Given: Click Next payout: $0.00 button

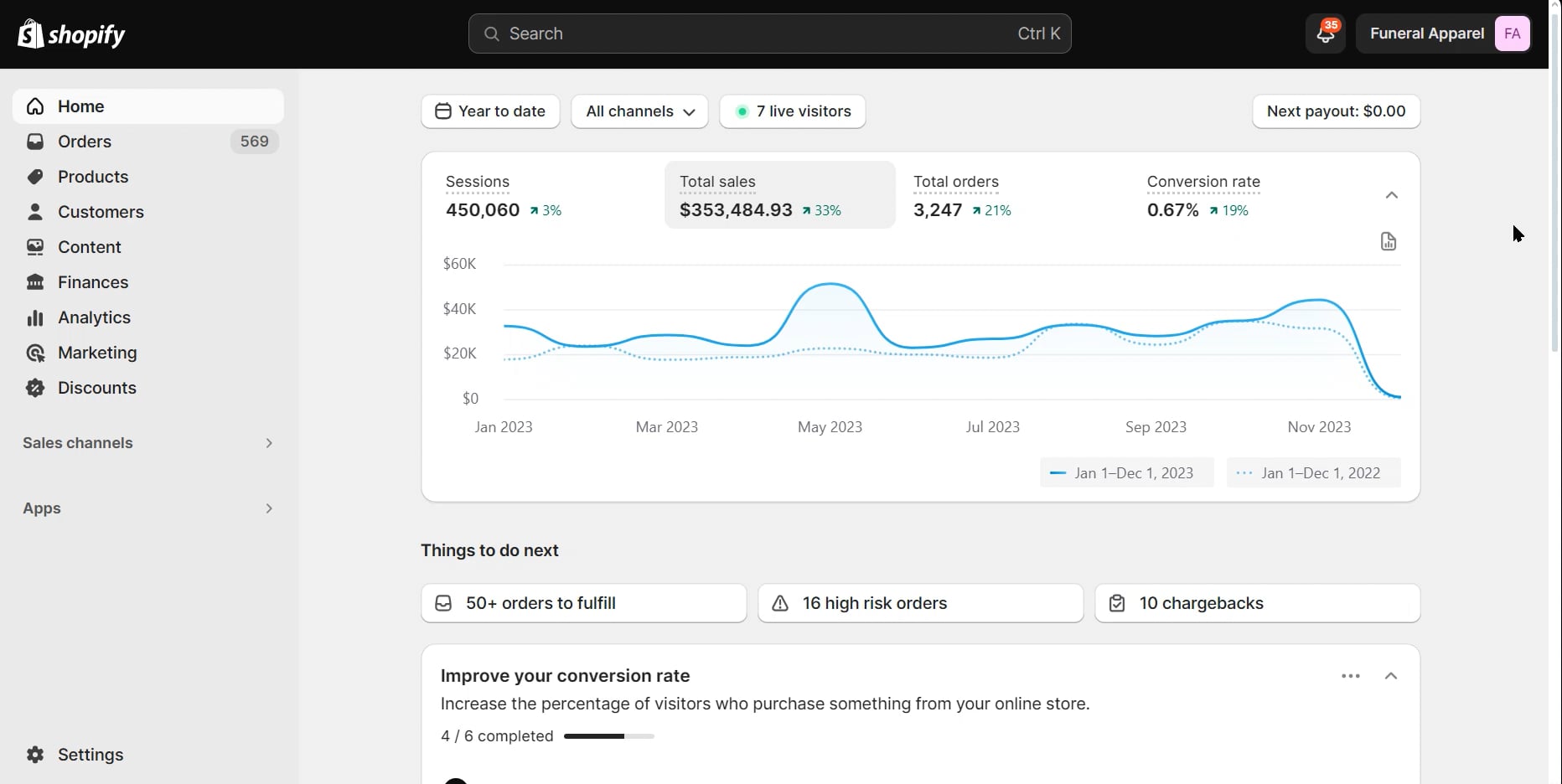Looking at the screenshot, I should (x=1337, y=111).
